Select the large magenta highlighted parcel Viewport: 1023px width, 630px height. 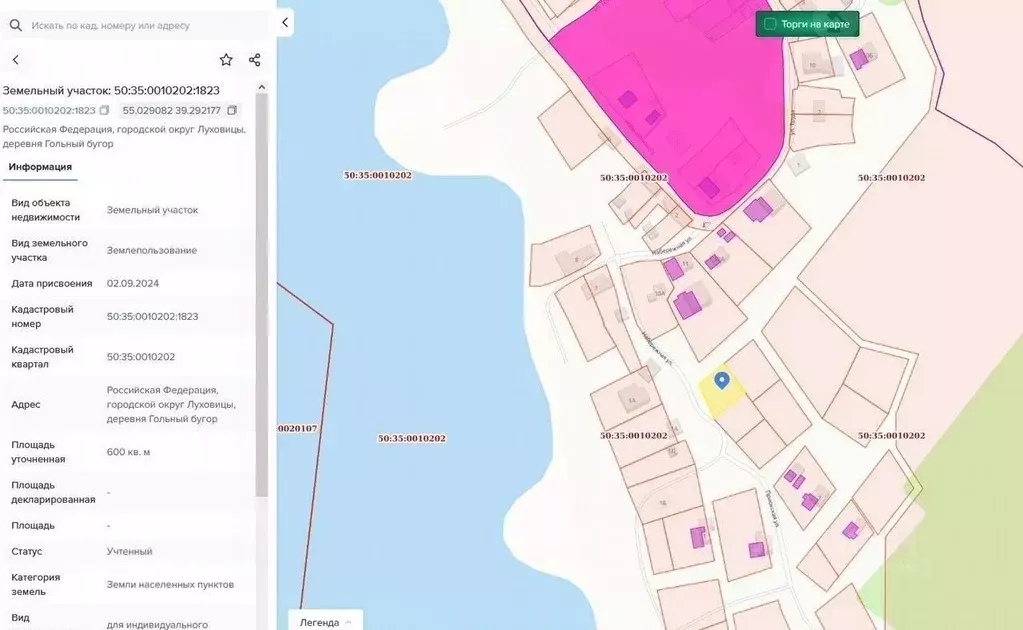(679, 98)
